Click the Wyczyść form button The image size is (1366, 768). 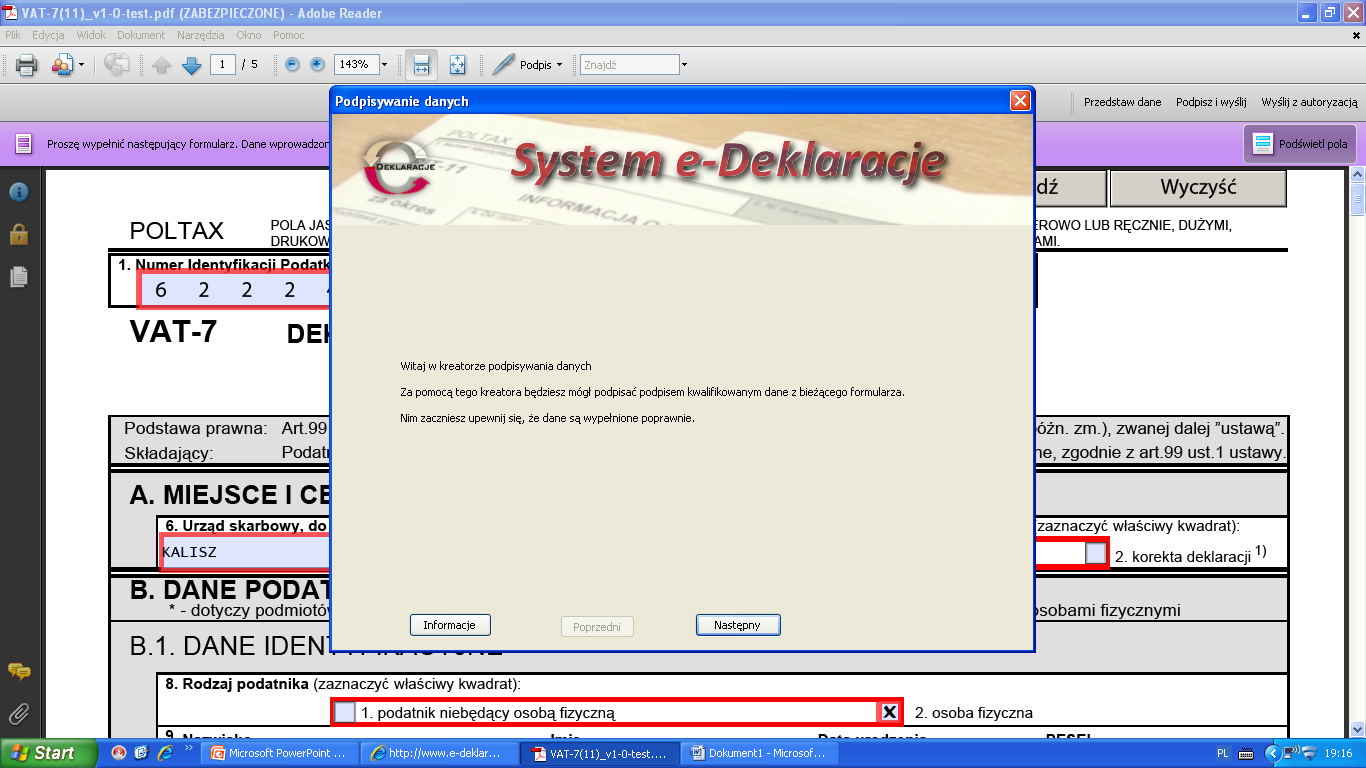[1198, 187]
